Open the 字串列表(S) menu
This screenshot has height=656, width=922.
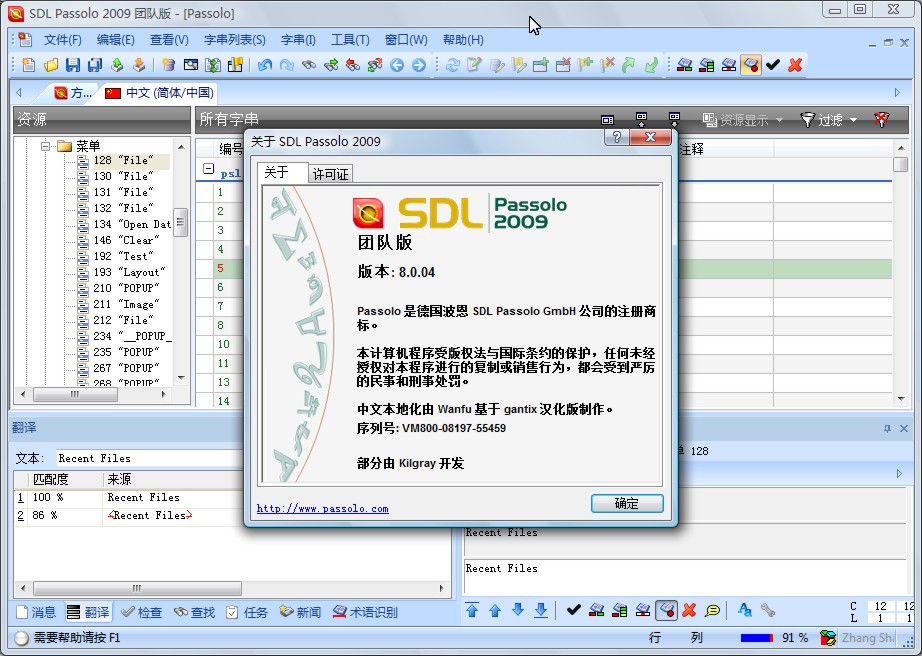tap(235, 39)
